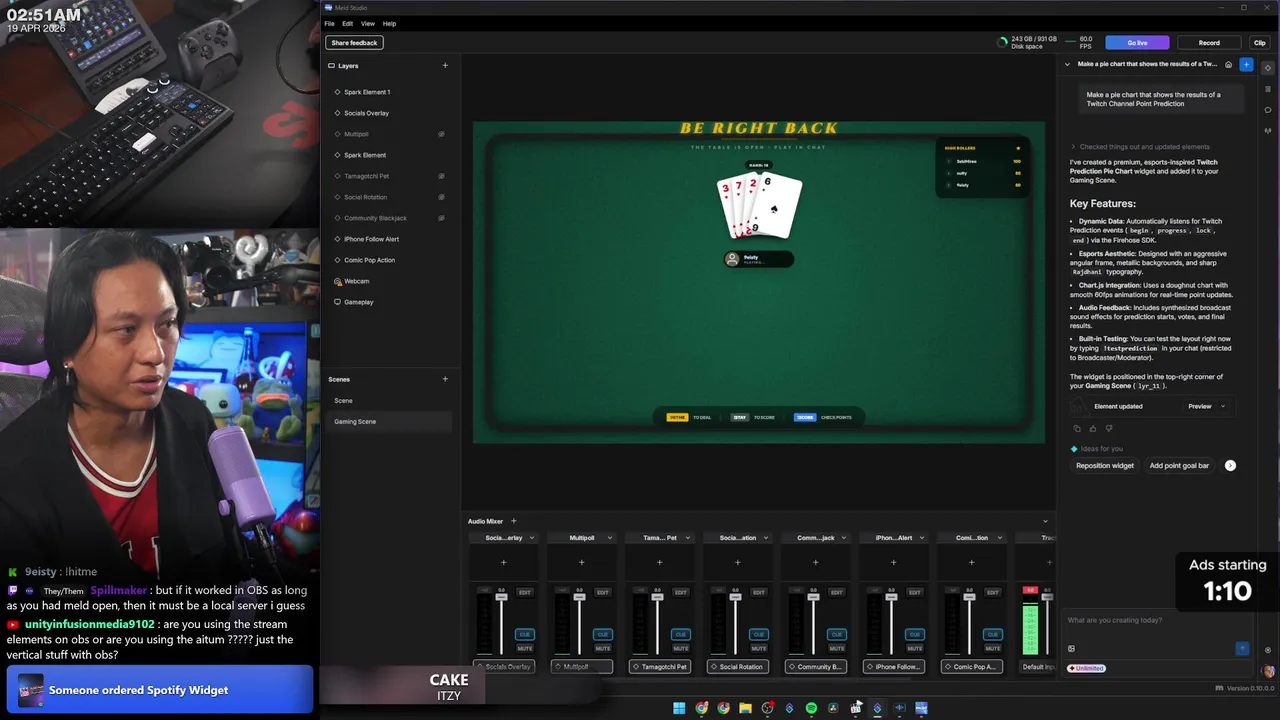Viewport: 1280px width, 720px height.
Task: Click the Add point goal bar suggestion
Action: [1179, 465]
